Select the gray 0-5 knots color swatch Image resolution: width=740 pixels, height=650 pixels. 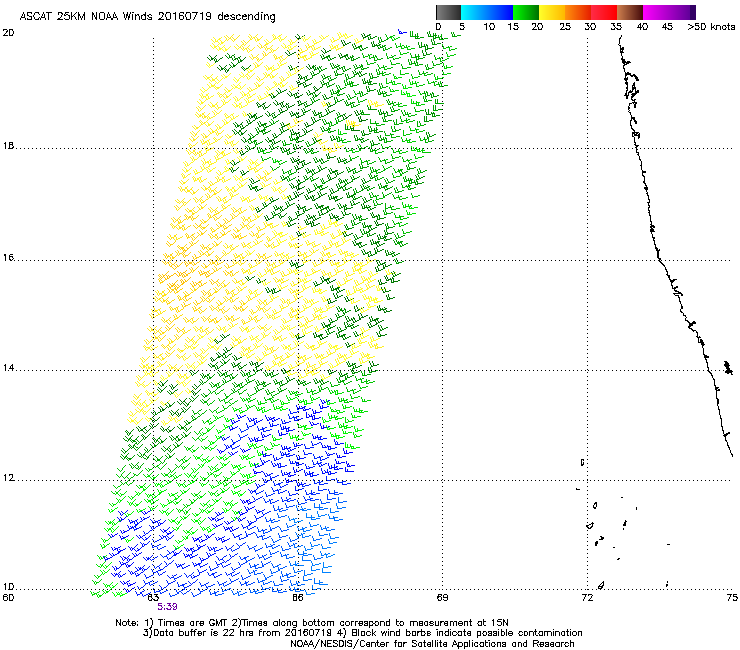[448, 12]
